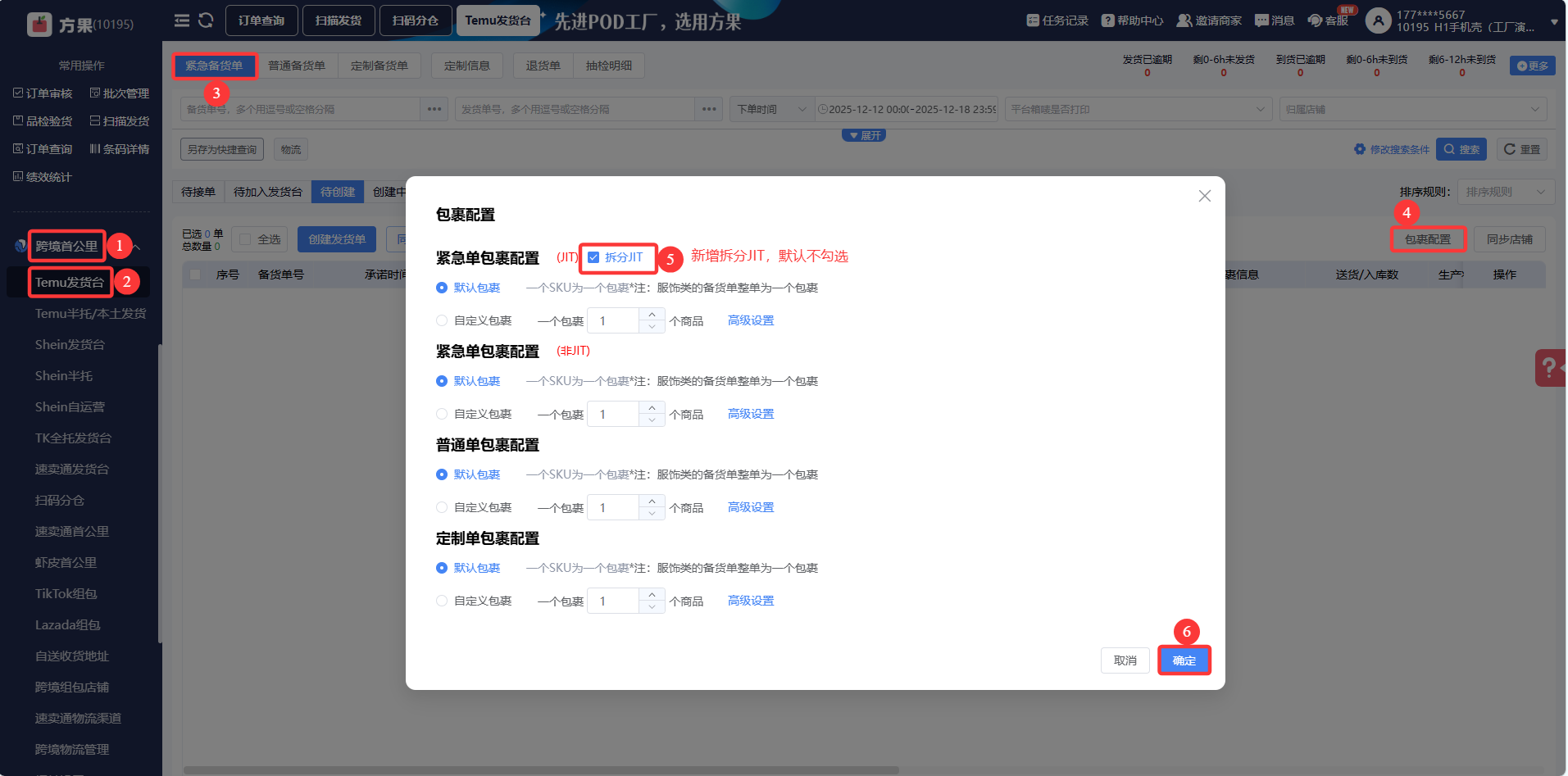The image size is (1568, 776).
Task: Click the 同步店铺 button
Action: [1510, 239]
